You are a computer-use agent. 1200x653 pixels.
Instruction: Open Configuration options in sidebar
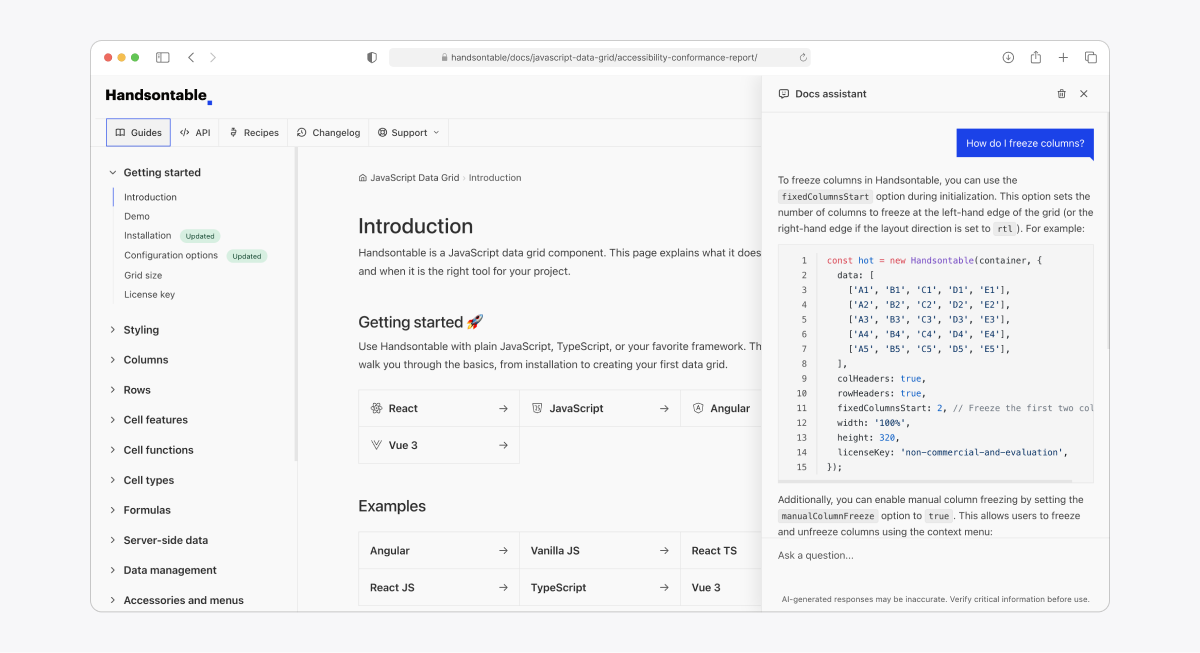[x=171, y=255]
